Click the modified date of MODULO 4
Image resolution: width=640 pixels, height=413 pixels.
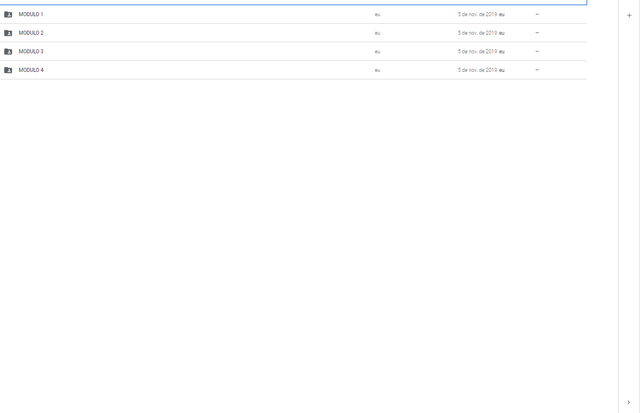coord(481,70)
